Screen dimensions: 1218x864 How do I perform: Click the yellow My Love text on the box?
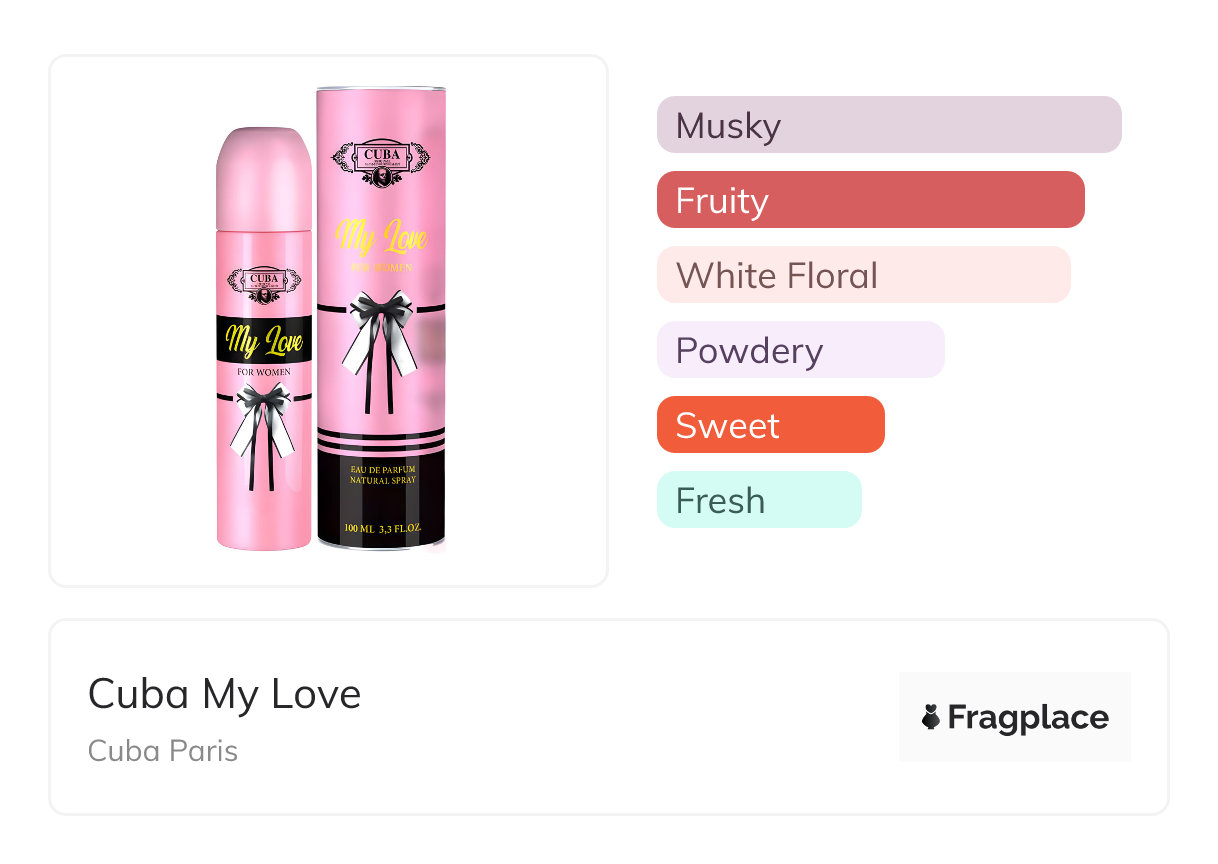coord(381,238)
